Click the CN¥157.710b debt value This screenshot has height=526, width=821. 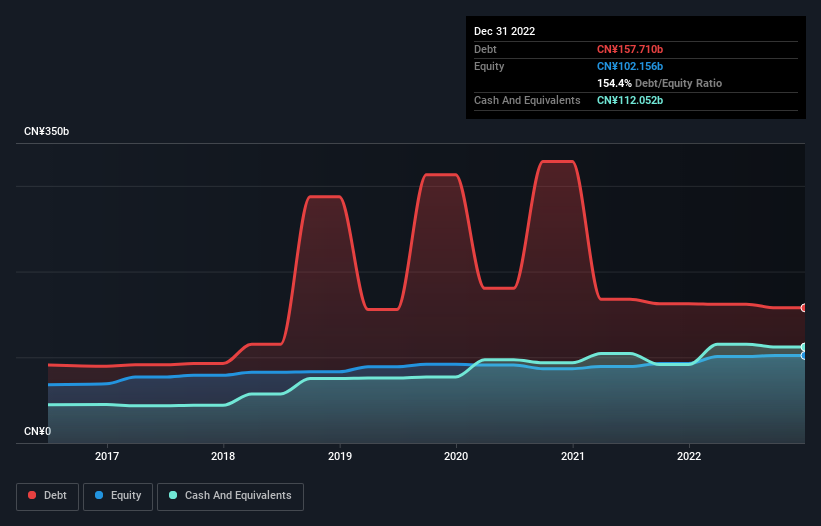[x=630, y=49]
